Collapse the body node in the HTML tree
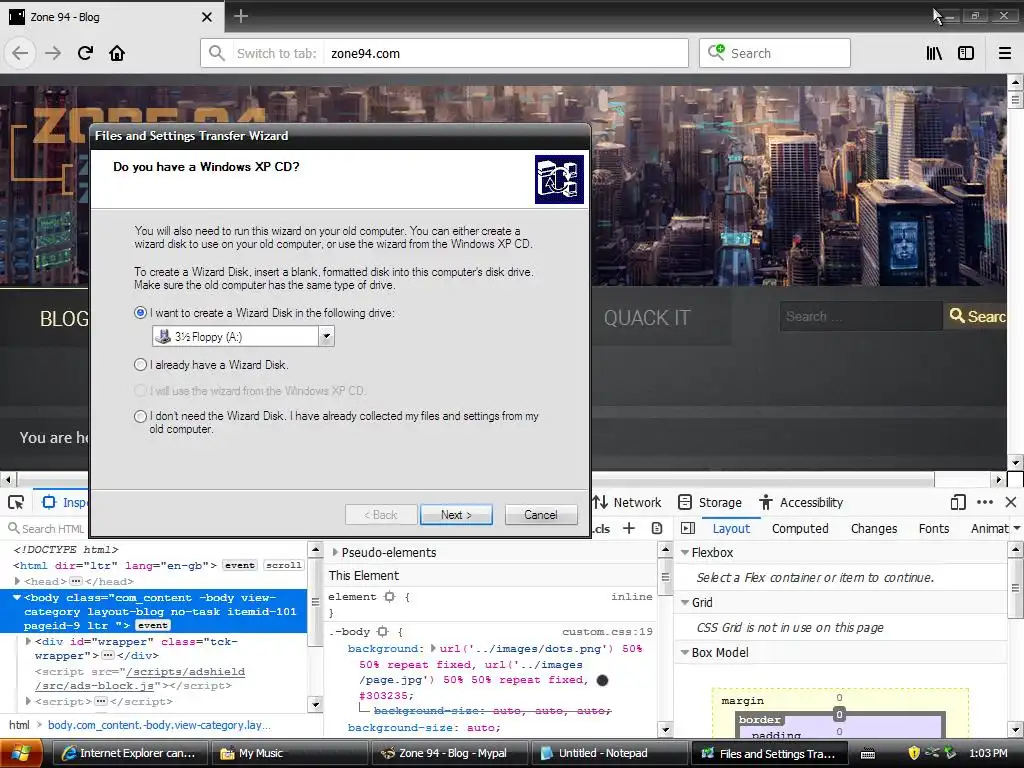Image resolution: width=1024 pixels, height=768 pixels. (x=17, y=598)
